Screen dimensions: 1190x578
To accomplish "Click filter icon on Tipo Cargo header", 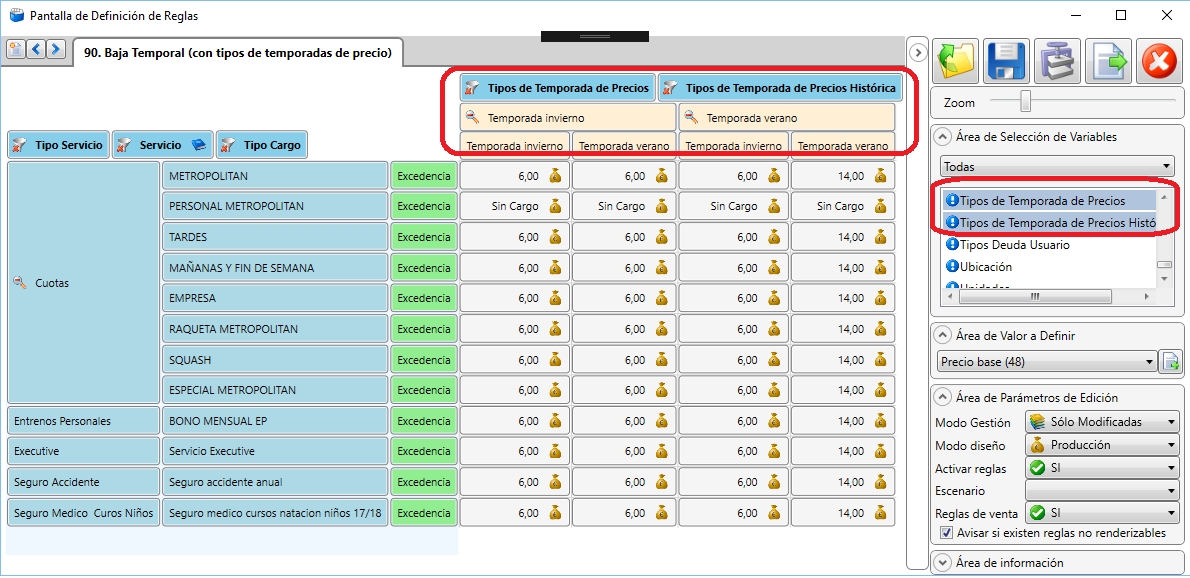I will (x=228, y=145).
